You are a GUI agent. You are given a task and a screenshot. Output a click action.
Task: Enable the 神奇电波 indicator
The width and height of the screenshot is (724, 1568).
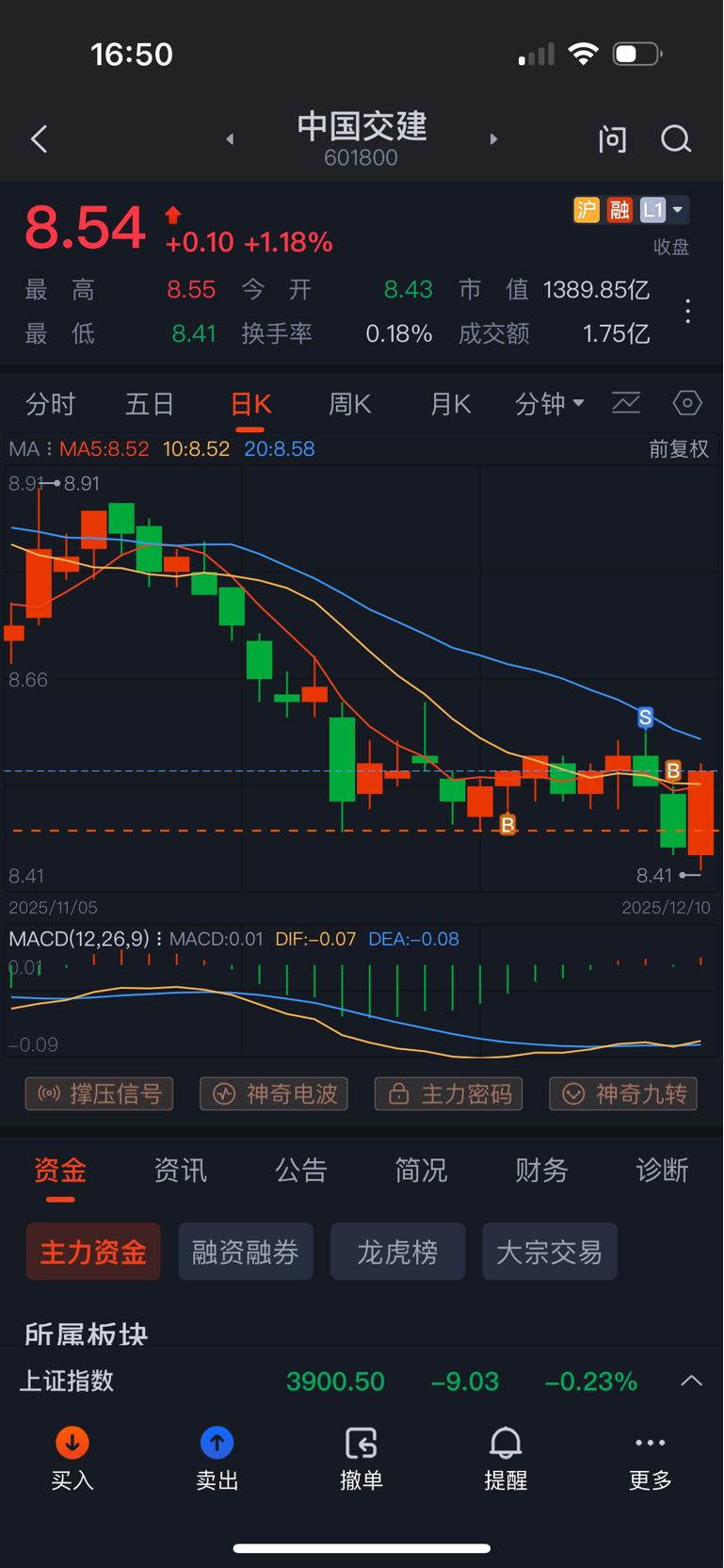tap(274, 1094)
